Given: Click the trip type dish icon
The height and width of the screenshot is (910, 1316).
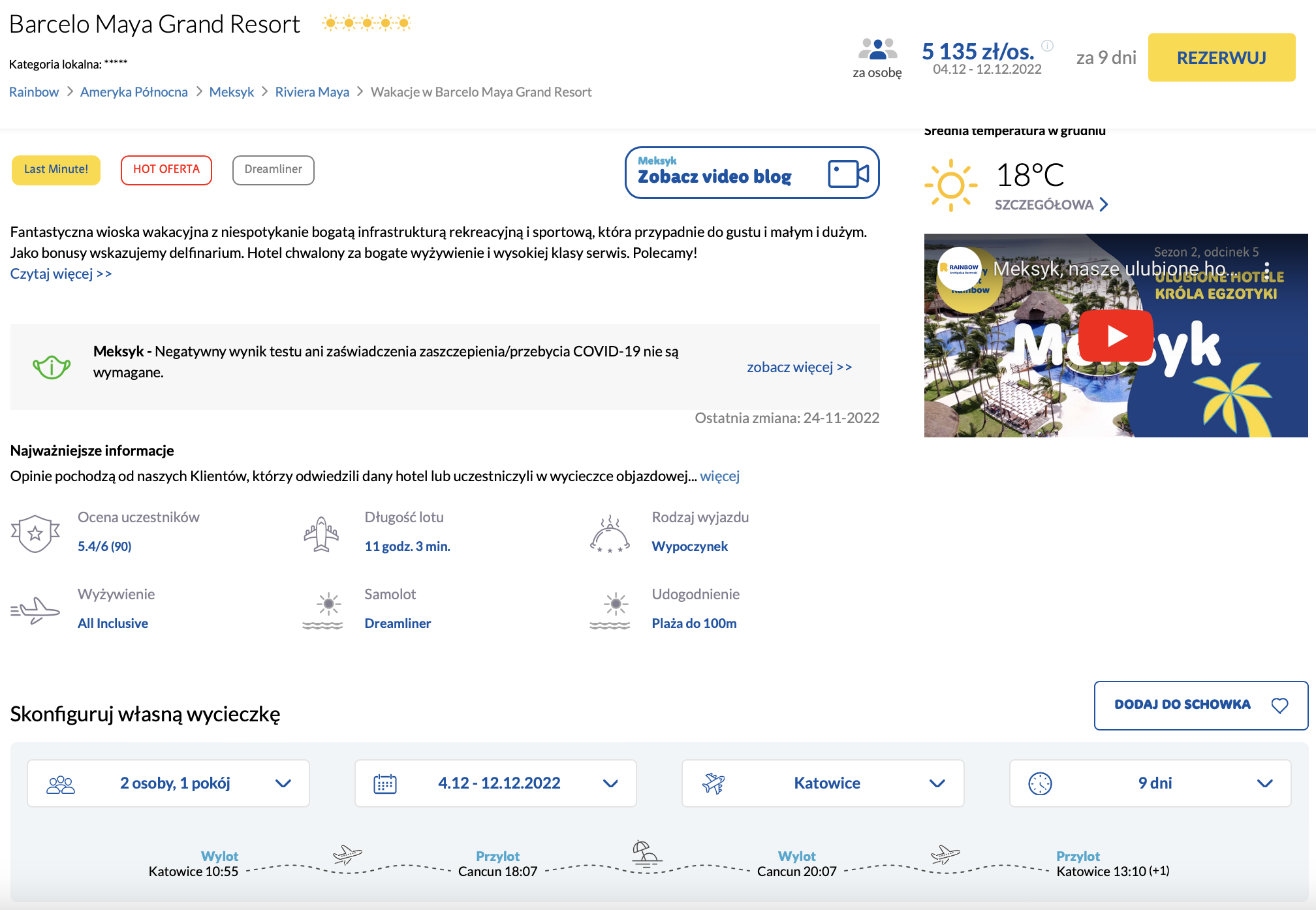Looking at the screenshot, I should point(610,534).
